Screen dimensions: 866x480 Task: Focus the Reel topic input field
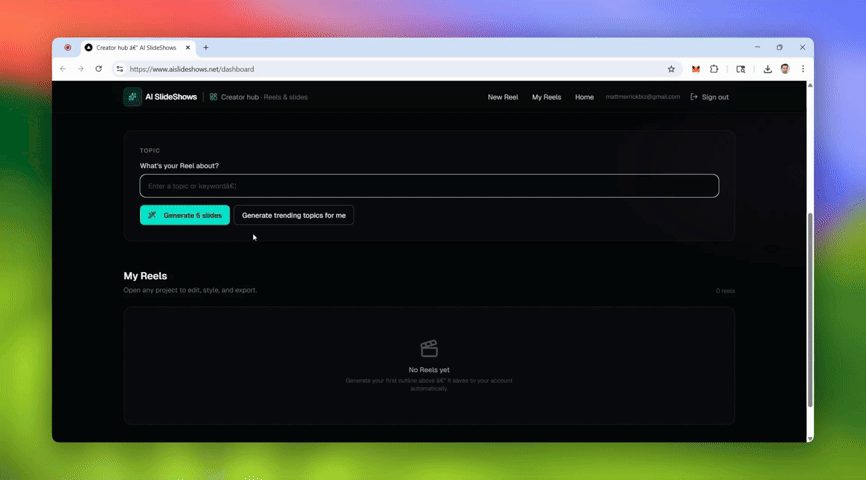point(429,186)
